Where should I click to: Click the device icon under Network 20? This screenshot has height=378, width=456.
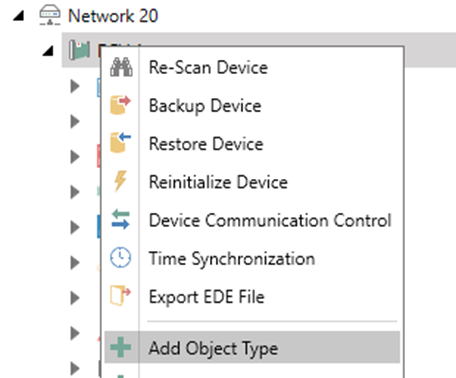point(79,50)
